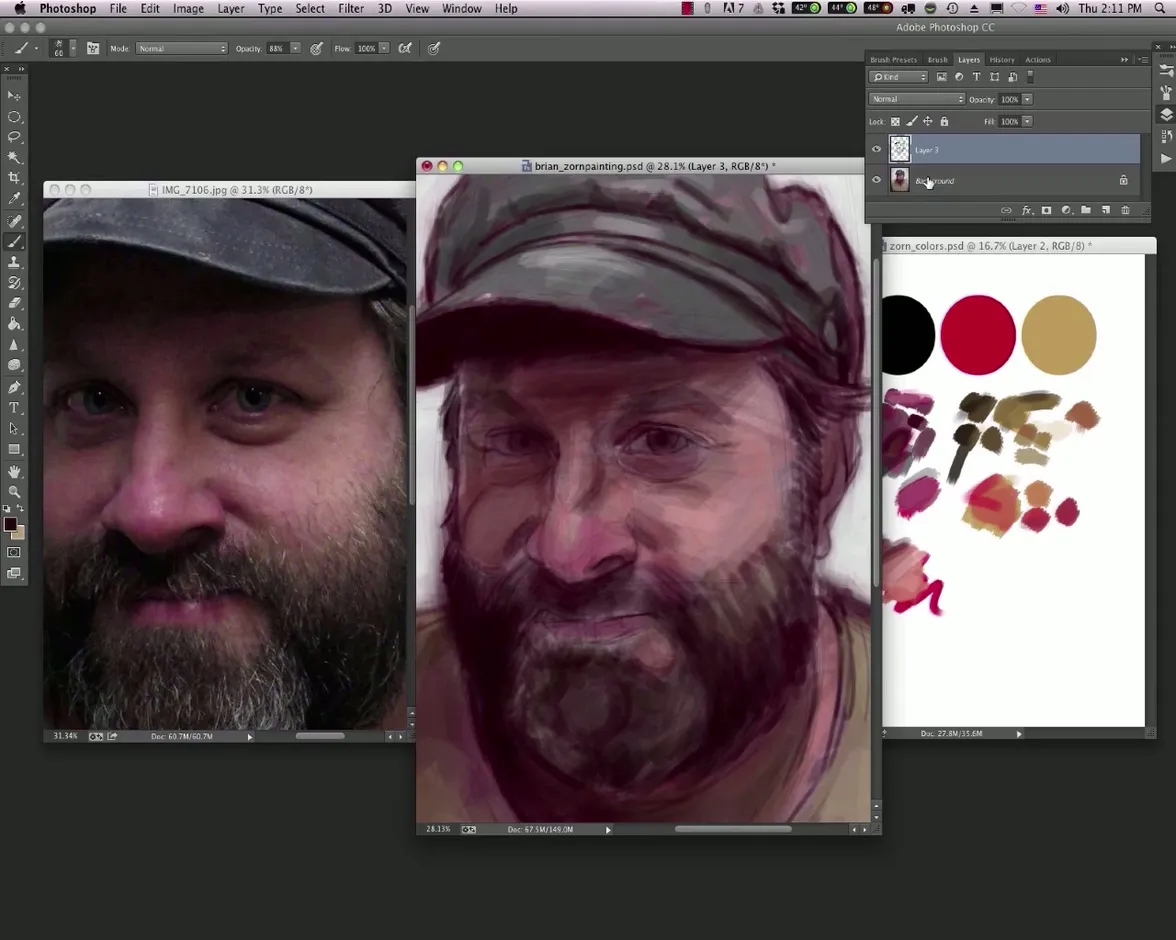Click the Layer 3 thumbnail
This screenshot has width=1176, height=940.
point(900,150)
